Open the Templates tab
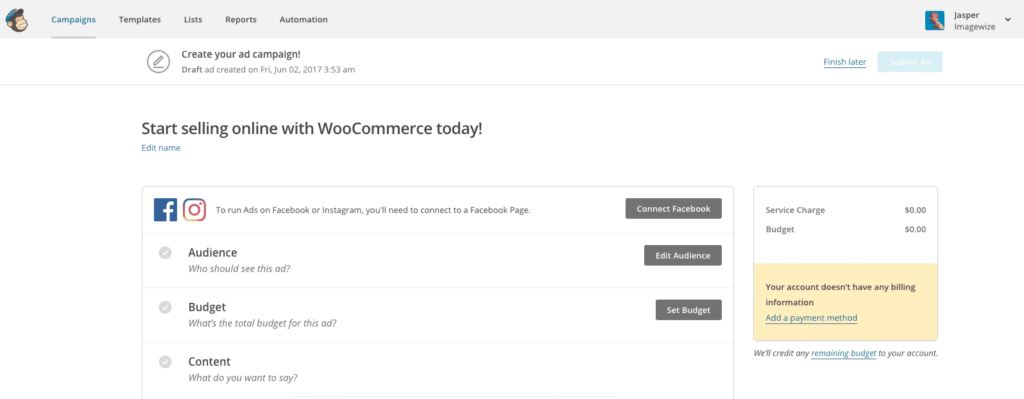The width and height of the screenshot is (1024, 399). click(140, 20)
